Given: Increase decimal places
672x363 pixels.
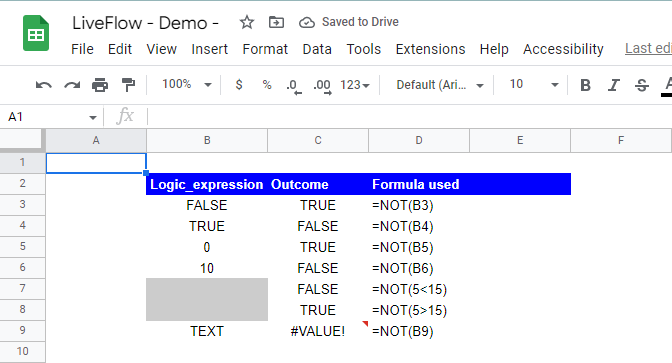Looking at the screenshot, I should [322, 85].
